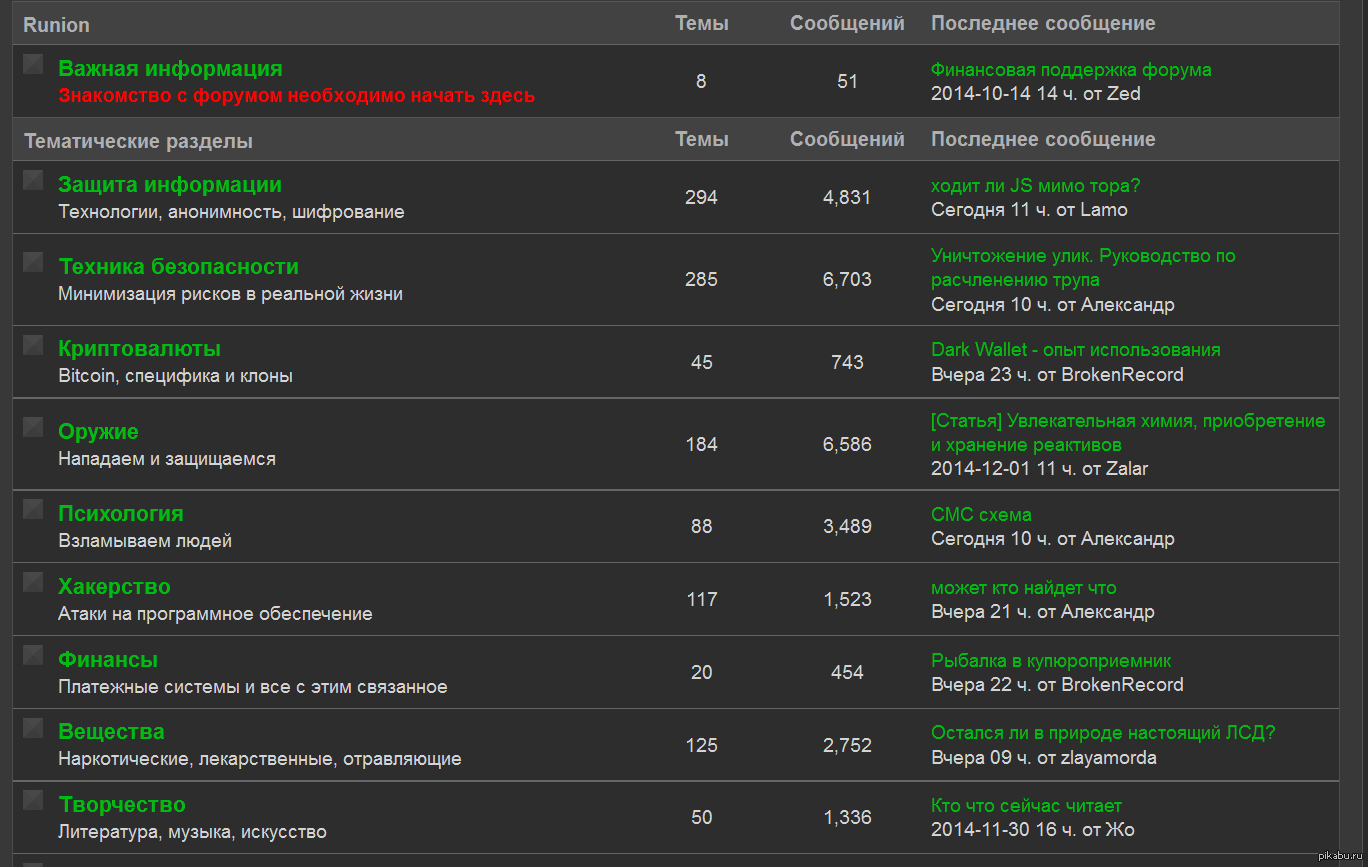Click the forum icon next to Психология
This screenshot has height=867, width=1368.
click(x=33, y=509)
